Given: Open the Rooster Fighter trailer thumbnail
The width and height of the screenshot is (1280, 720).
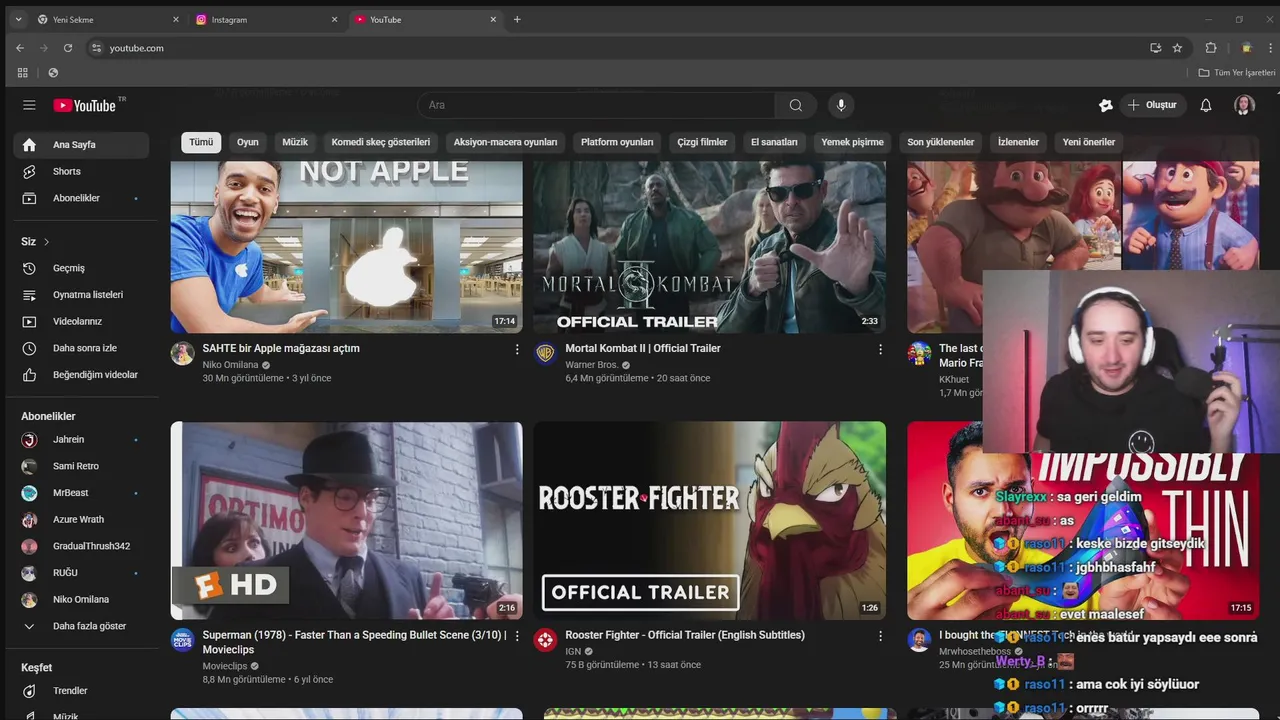Looking at the screenshot, I should [x=709, y=520].
